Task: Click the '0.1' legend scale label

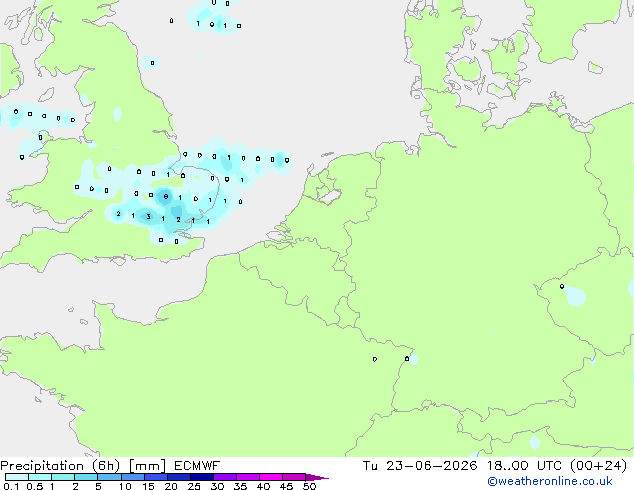Action: (x=11, y=486)
